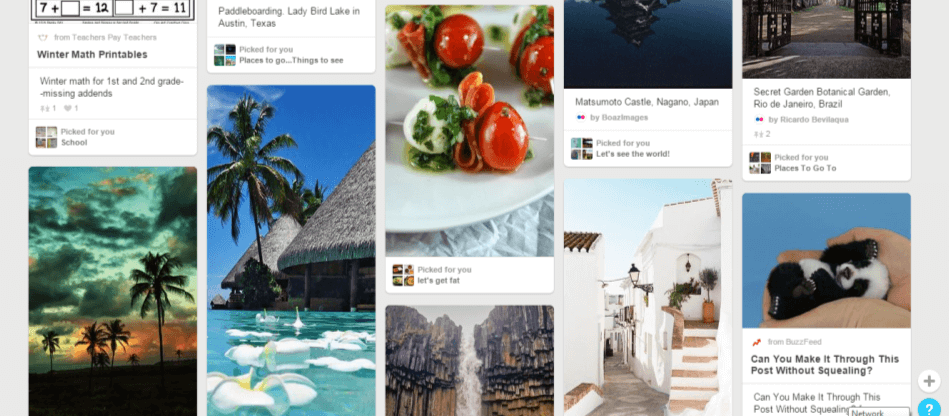The height and width of the screenshot is (416, 949).
Task: Open the Places to go...Things to see board link
Action: pos(291,60)
